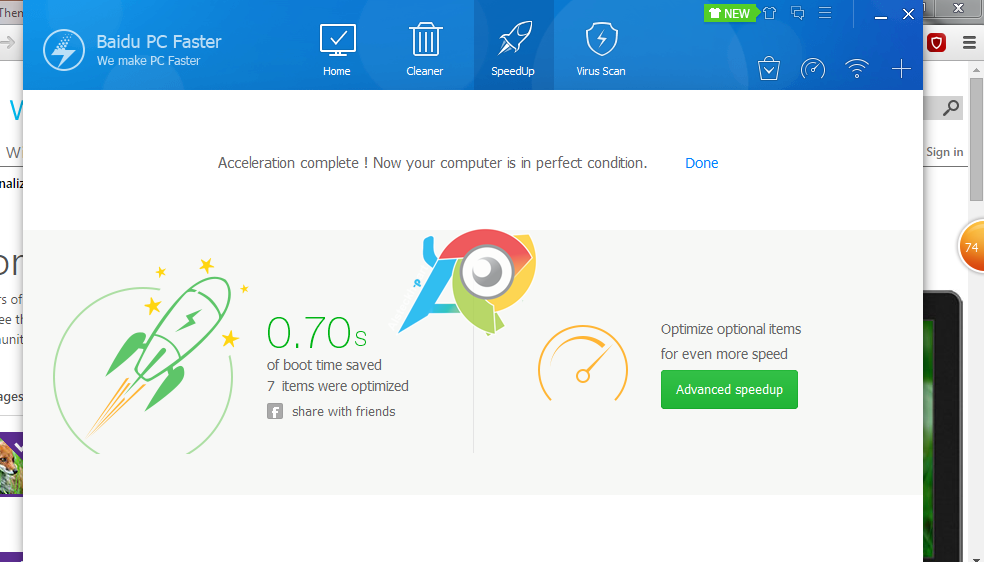The width and height of the screenshot is (984, 562).
Task: Click the browser vertical scrollbar
Action: 976,139
